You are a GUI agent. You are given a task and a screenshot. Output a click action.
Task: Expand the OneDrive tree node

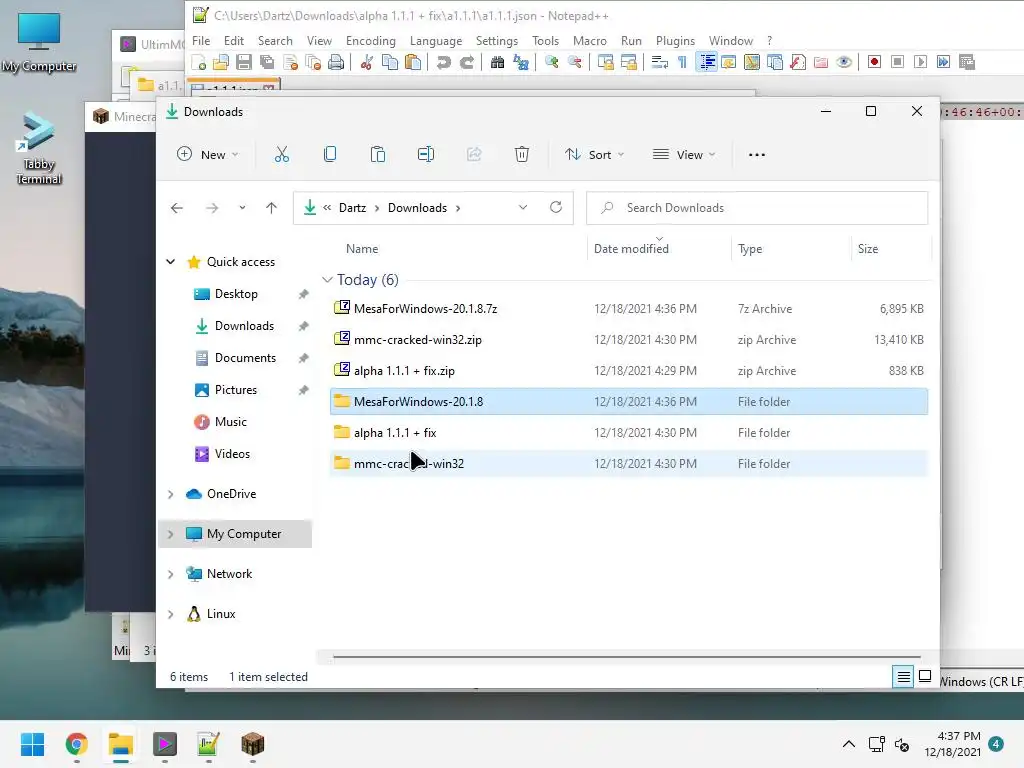coord(170,494)
